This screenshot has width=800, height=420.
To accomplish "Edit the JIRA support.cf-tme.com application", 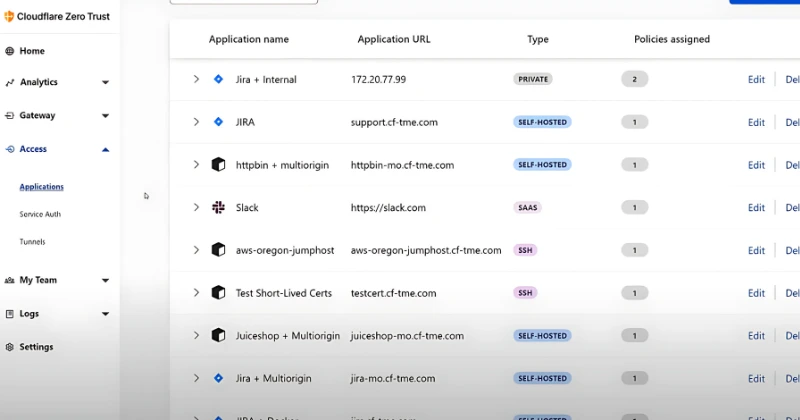I will tap(756, 123).
